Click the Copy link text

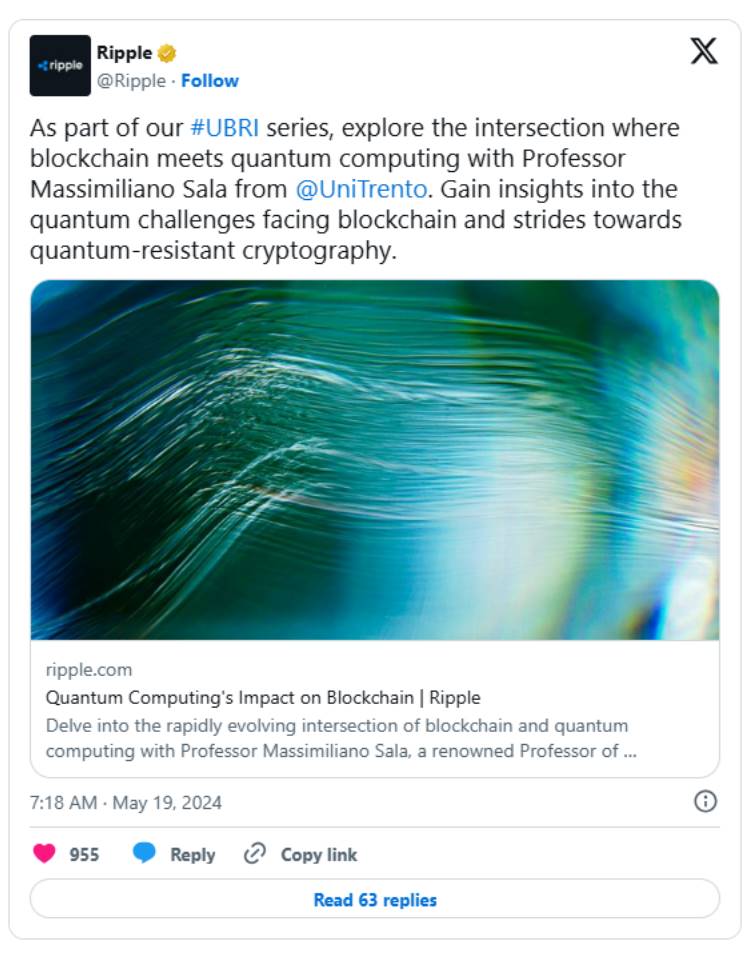319,855
